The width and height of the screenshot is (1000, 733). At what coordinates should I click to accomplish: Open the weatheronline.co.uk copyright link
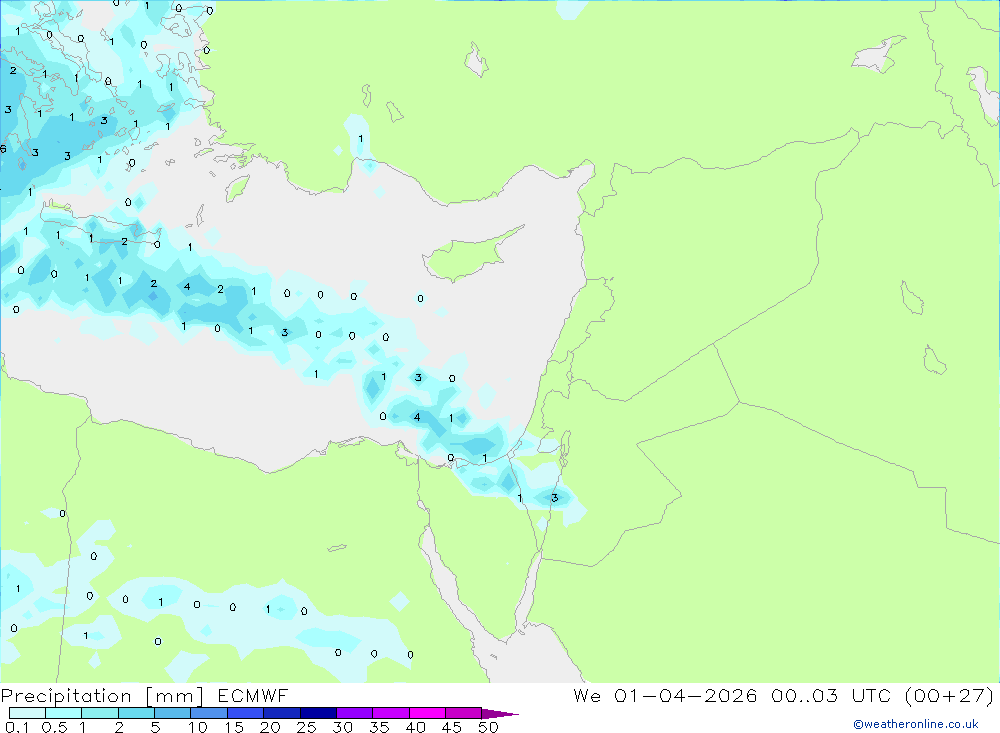point(915,724)
